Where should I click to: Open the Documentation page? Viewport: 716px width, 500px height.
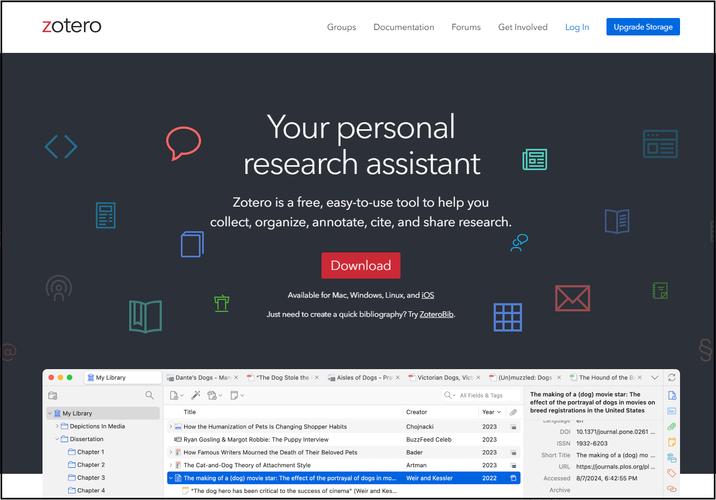(404, 27)
